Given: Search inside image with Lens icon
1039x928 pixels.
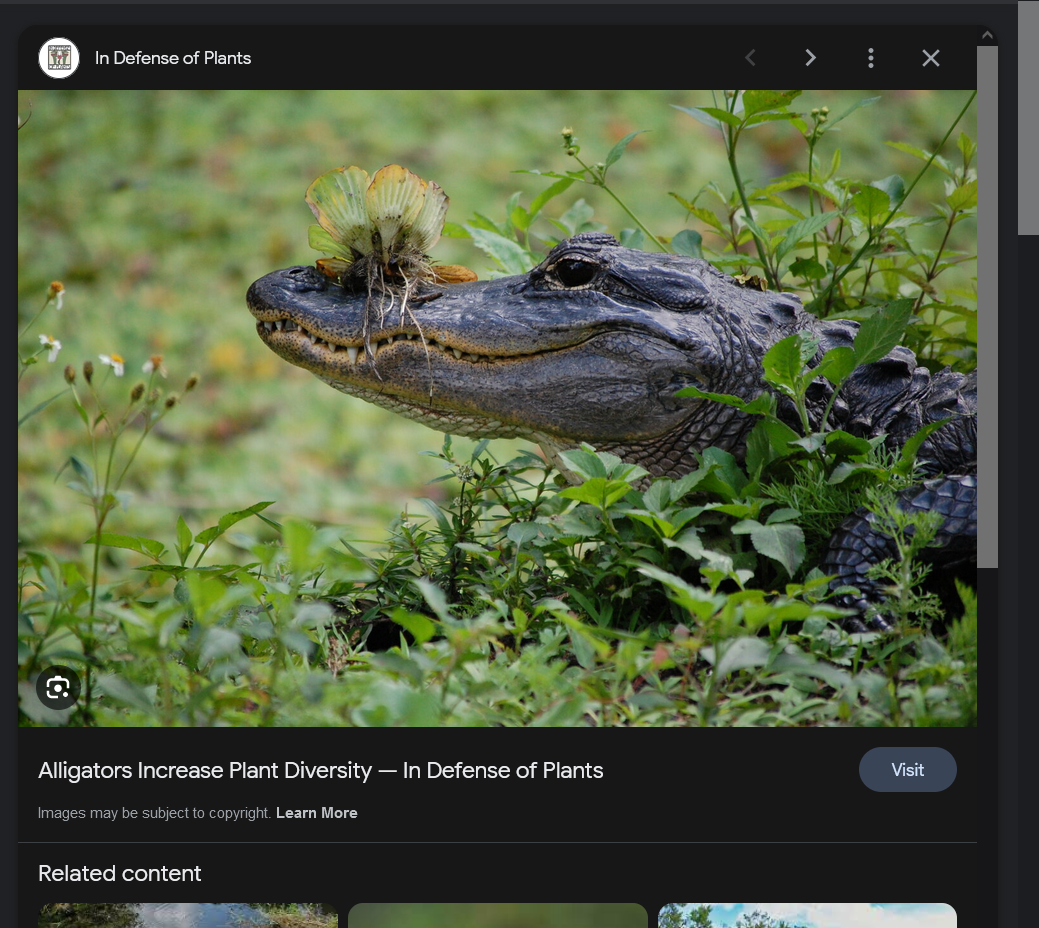Looking at the screenshot, I should coord(58,688).
